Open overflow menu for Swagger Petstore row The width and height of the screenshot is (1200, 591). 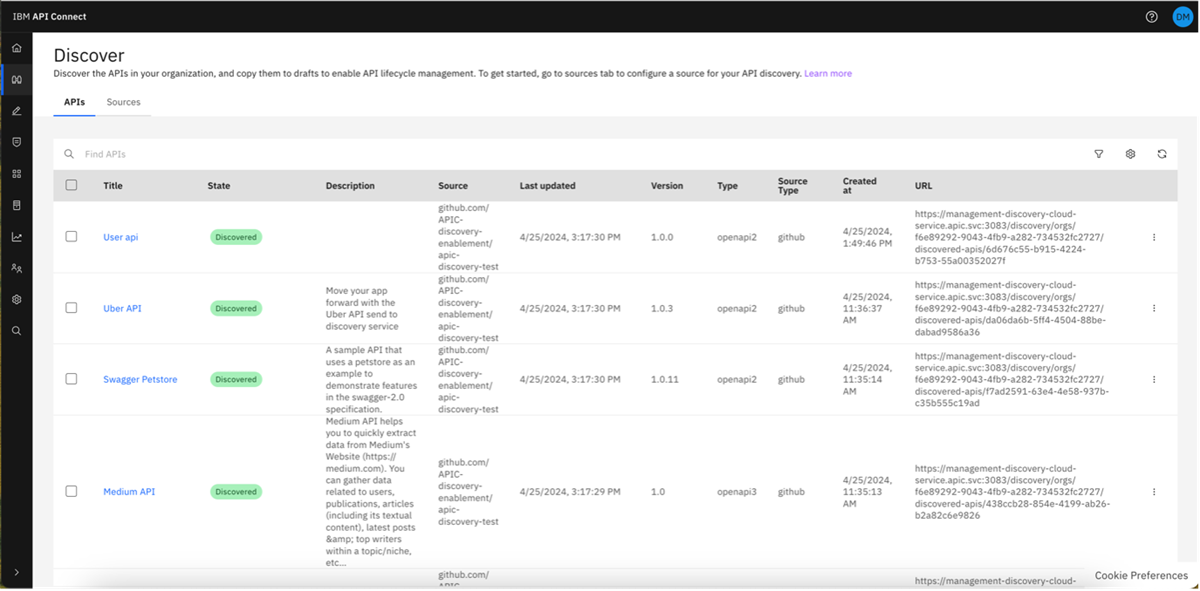click(1154, 379)
